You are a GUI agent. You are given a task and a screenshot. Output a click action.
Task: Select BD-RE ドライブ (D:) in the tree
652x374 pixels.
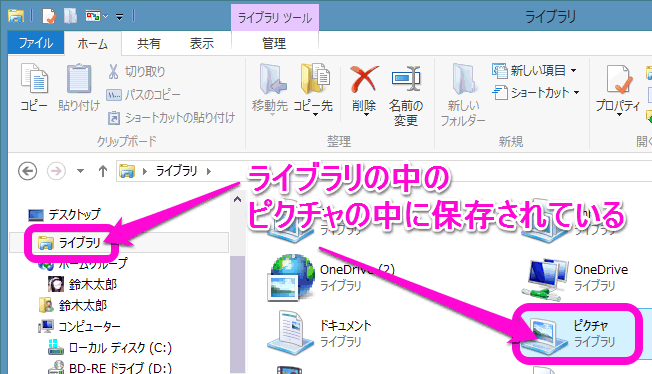[x=110, y=368]
